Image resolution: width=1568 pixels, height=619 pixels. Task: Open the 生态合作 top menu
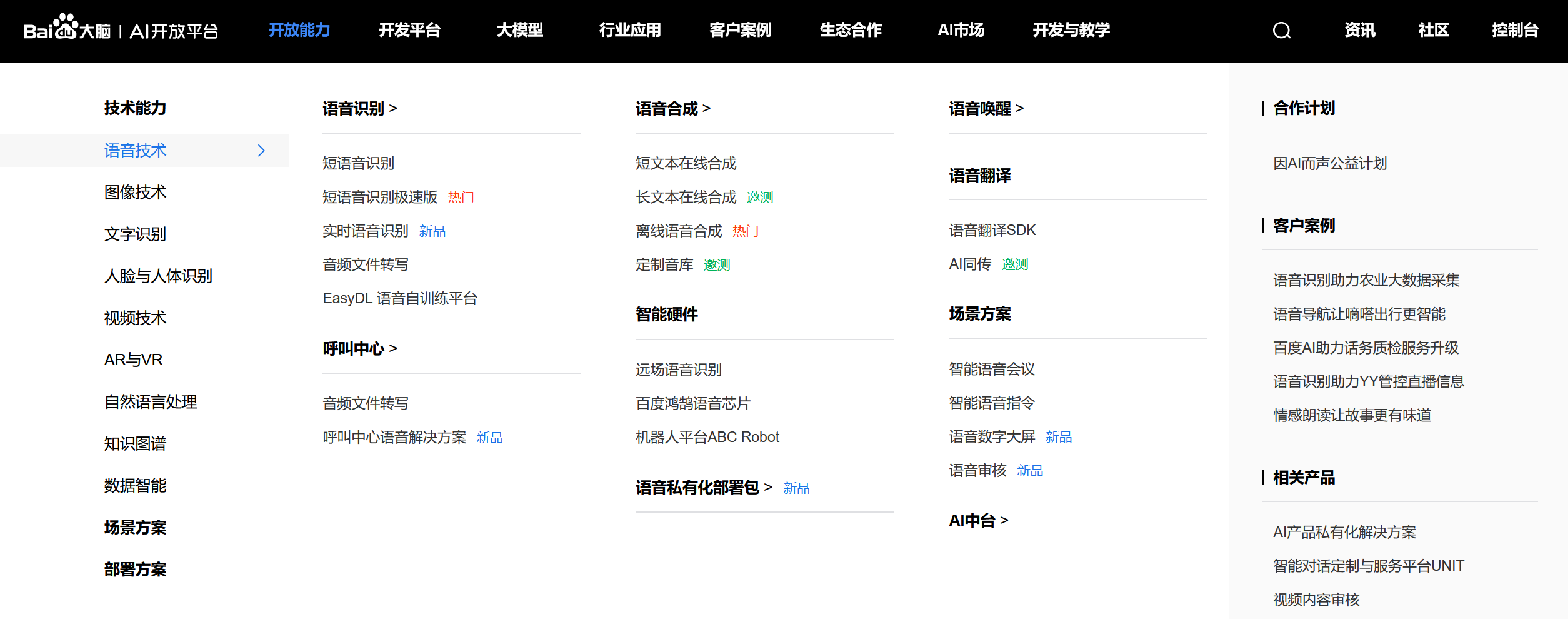851,30
